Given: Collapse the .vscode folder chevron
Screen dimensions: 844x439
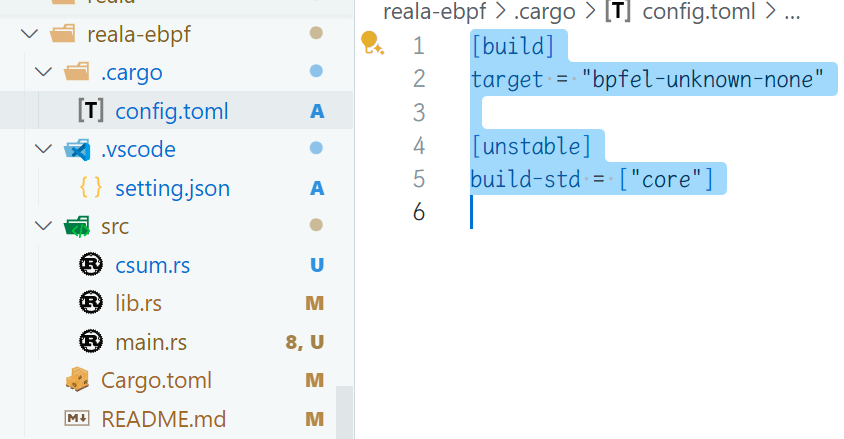Looking at the screenshot, I should (x=43, y=148).
